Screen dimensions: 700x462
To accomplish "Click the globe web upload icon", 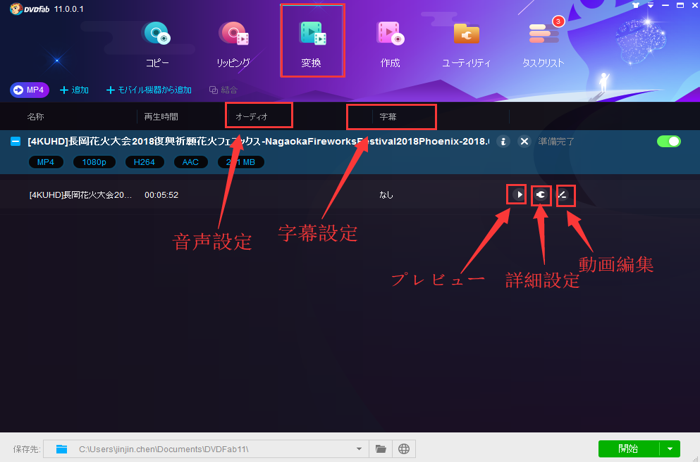I will (x=404, y=449).
